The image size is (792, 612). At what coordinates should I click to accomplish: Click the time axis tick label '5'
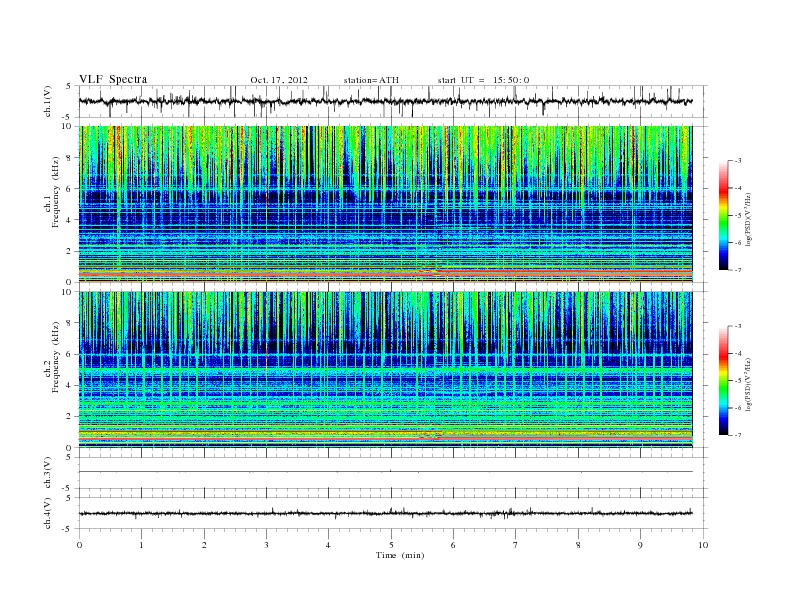tap(391, 545)
